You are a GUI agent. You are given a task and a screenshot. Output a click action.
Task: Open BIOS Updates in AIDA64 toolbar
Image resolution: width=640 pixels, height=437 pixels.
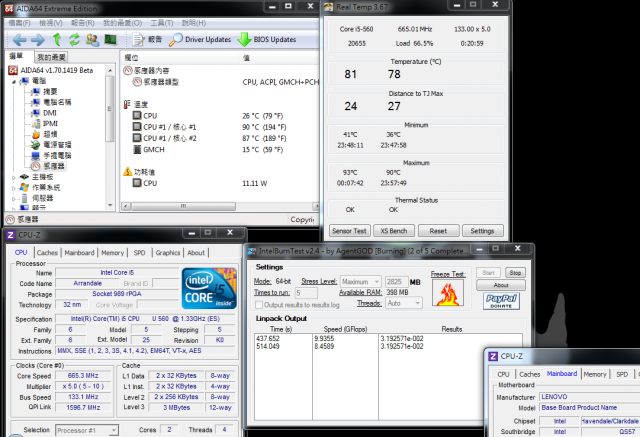click(267, 40)
